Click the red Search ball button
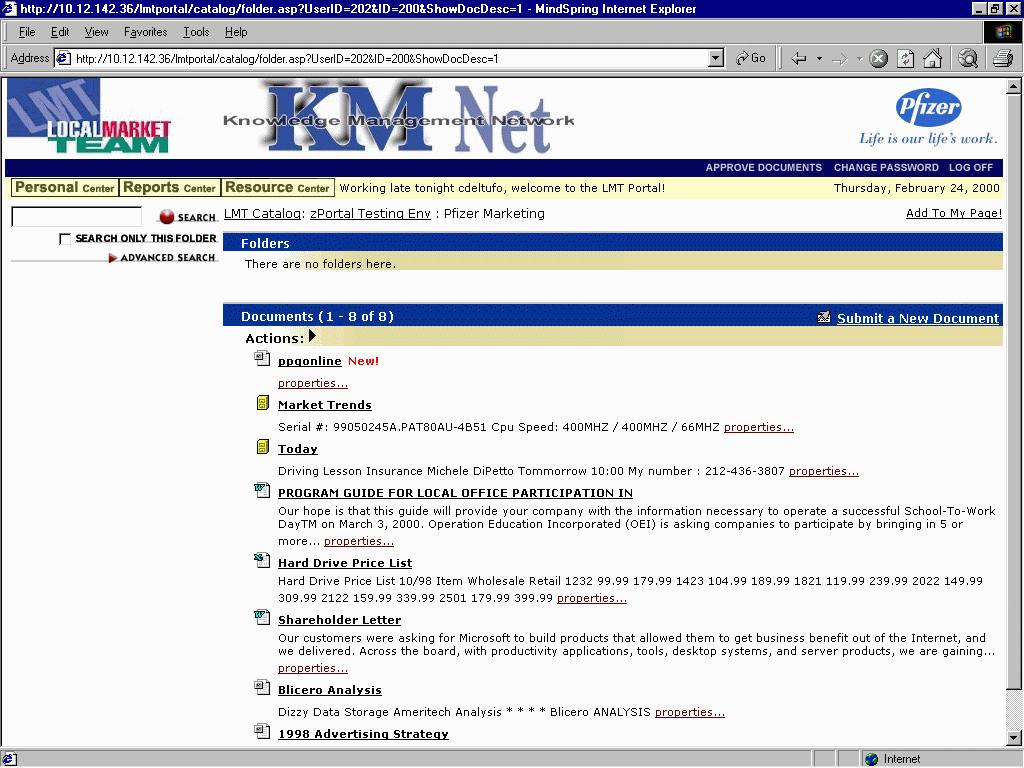This screenshot has height=768, width=1024. pos(167,217)
